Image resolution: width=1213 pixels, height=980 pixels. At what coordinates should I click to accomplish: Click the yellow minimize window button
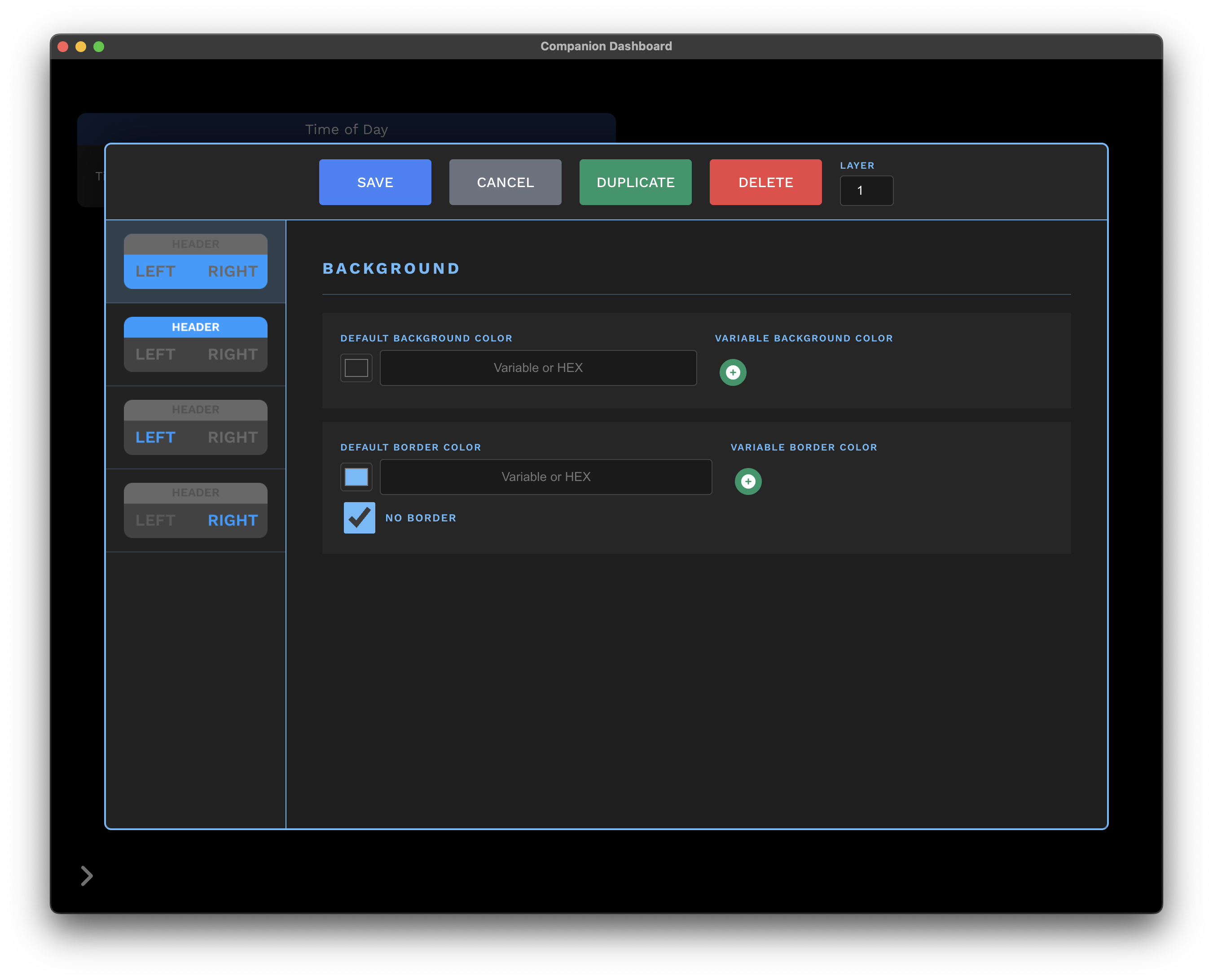click(81, 47)
